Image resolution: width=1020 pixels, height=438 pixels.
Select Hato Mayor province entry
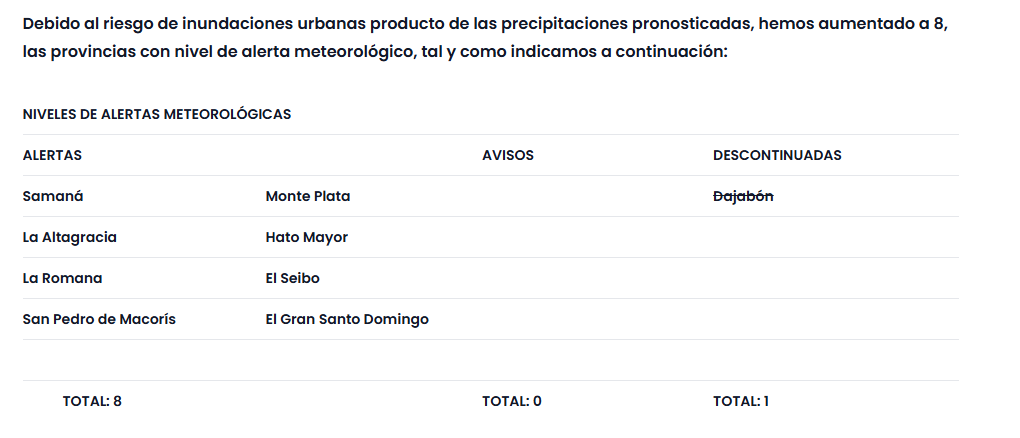[307, 238]
